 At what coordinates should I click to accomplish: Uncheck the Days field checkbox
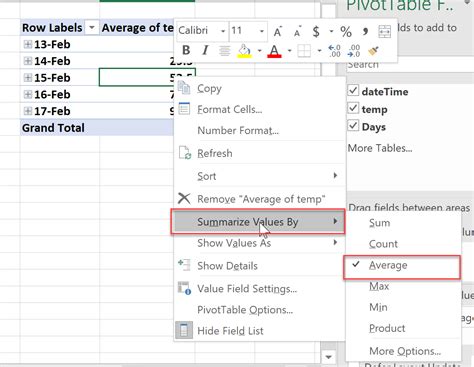click(353, 126)
